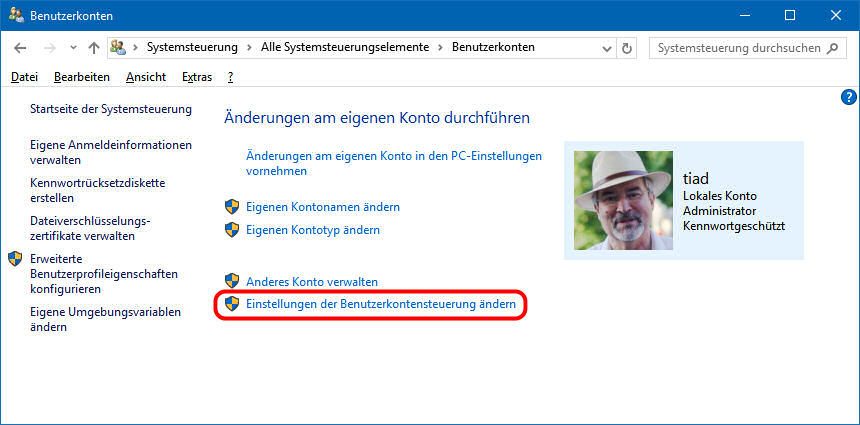Click Eigenen Kontotyp ändern link
This screenshot has height=425, width=860.
tap(313, 230)
